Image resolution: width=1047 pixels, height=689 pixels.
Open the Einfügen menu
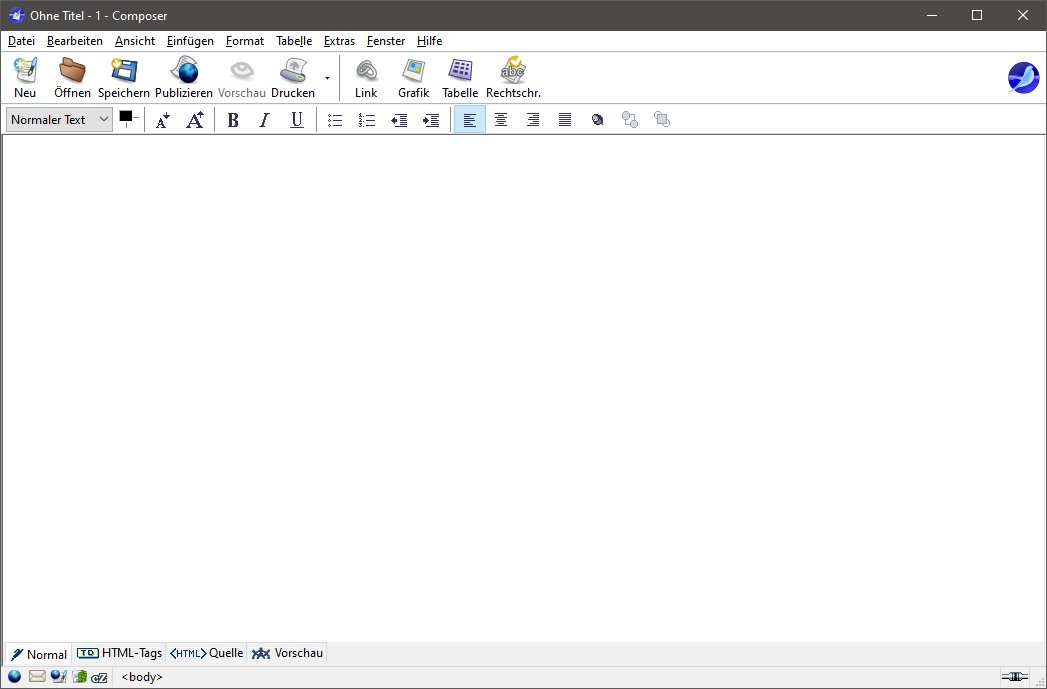point(190,41)
